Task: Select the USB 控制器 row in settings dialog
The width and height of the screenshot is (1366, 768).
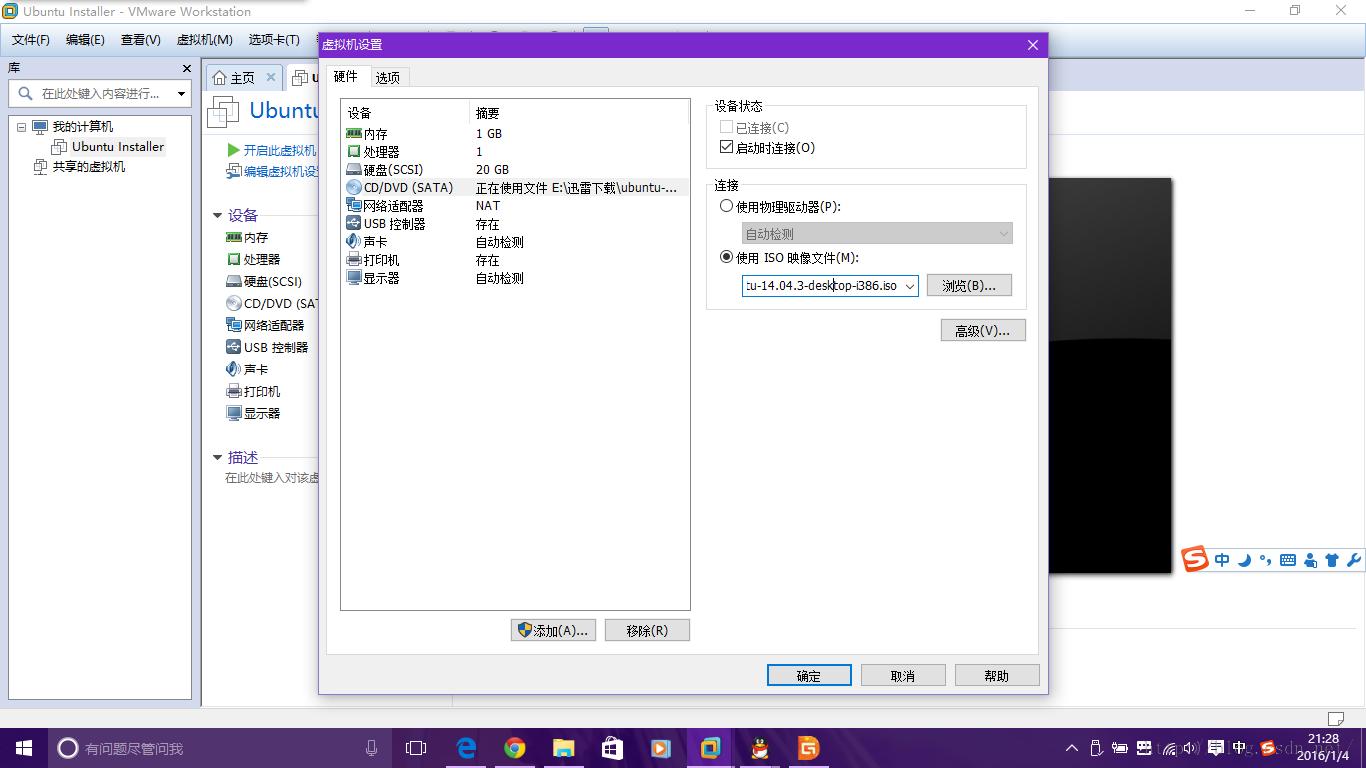Action: pos(516,224)
